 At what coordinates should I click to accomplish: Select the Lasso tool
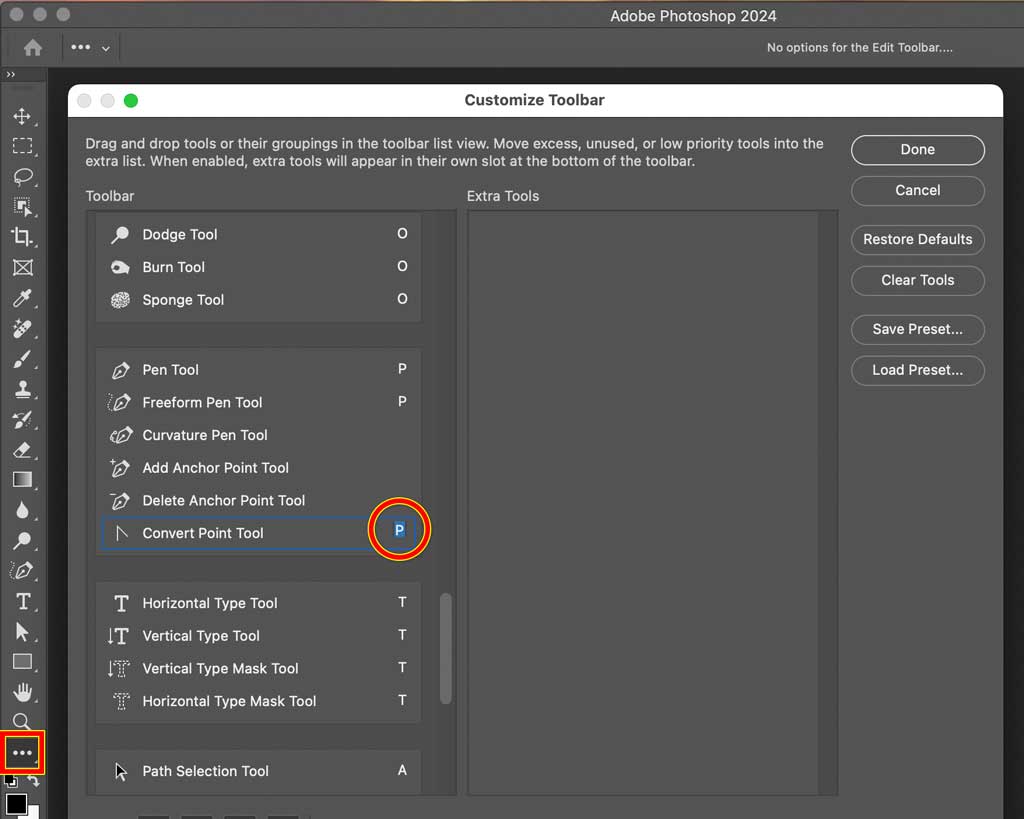[22, 177]
